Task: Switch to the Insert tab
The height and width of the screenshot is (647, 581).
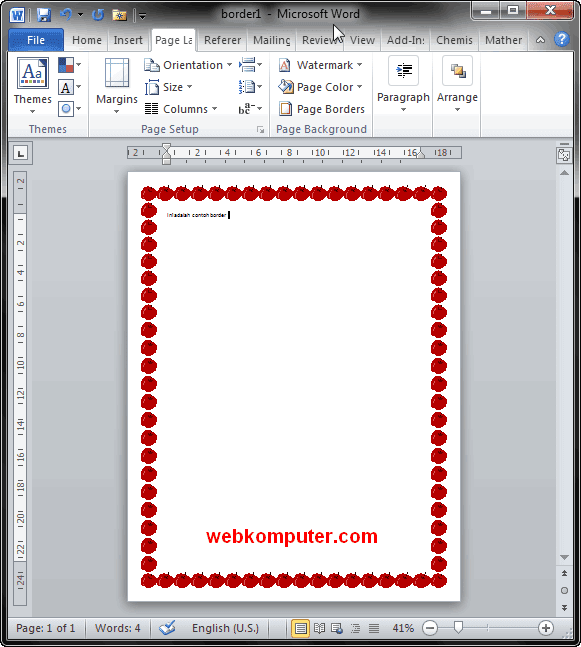Action: [x=128, y=40]
